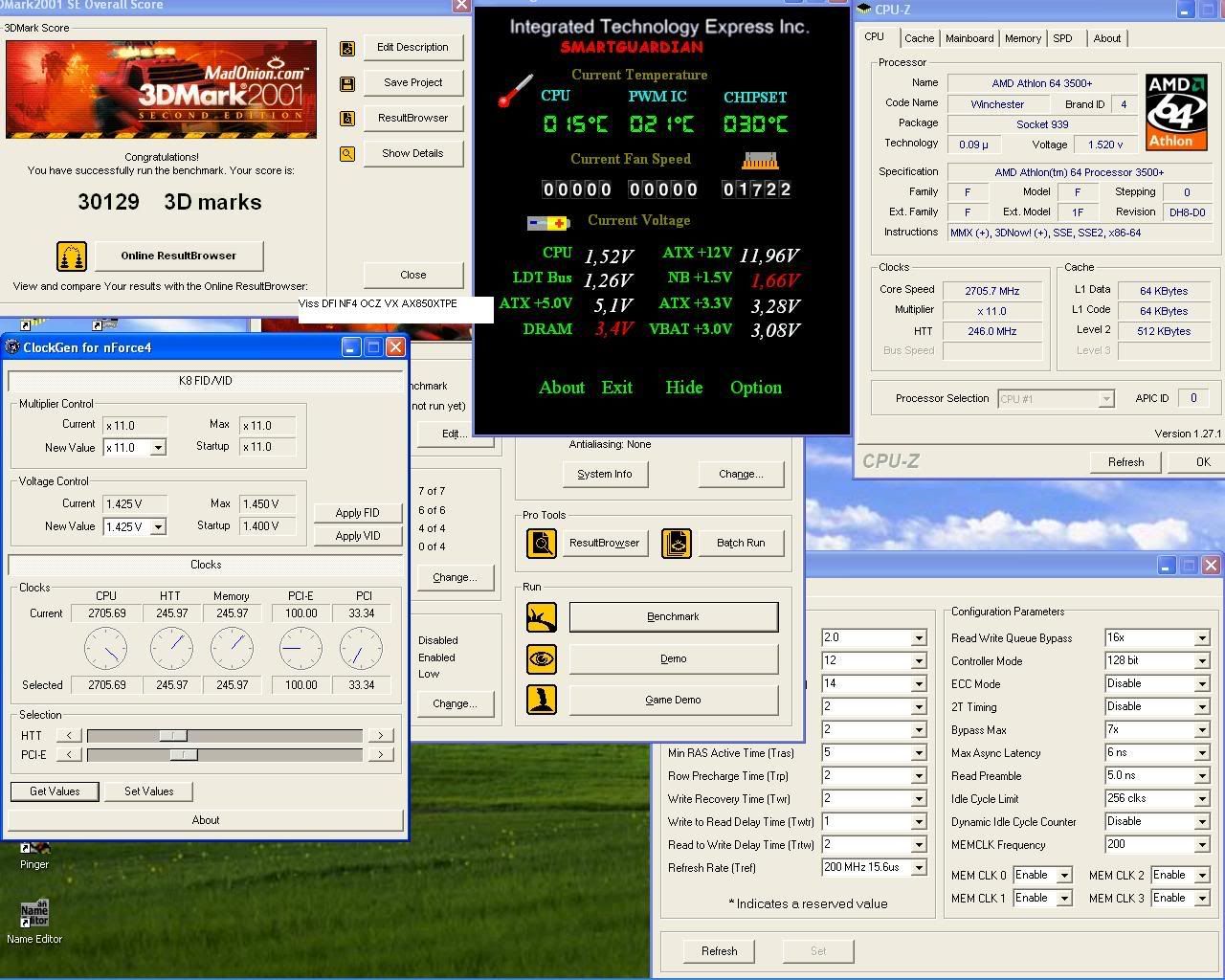Open the Idle Cycle Limit dropdown
1225x980 pixels.
pos(1202,799)
